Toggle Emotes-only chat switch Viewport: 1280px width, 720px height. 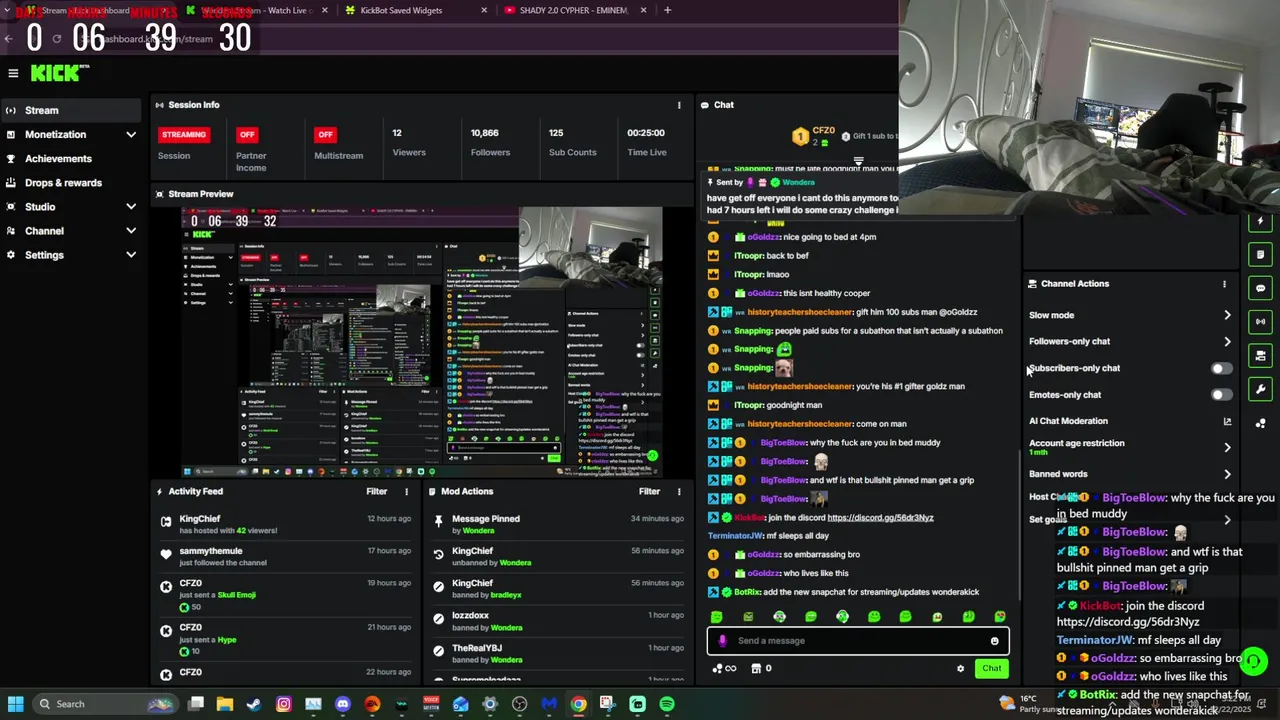point(1221,395)
